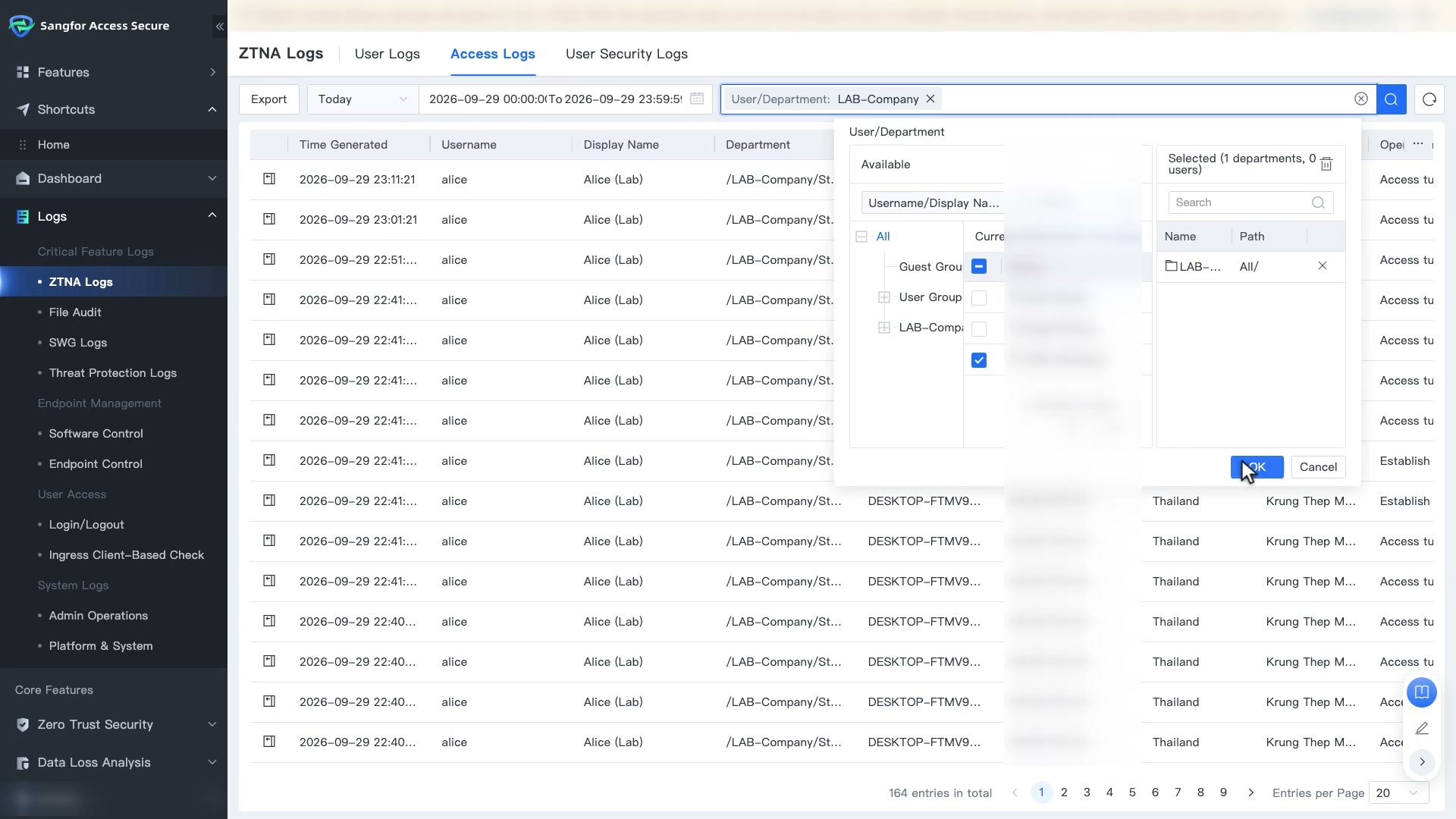1456x819 pixels.
Task: Open SWG Logs
Action: pos(78,342)
